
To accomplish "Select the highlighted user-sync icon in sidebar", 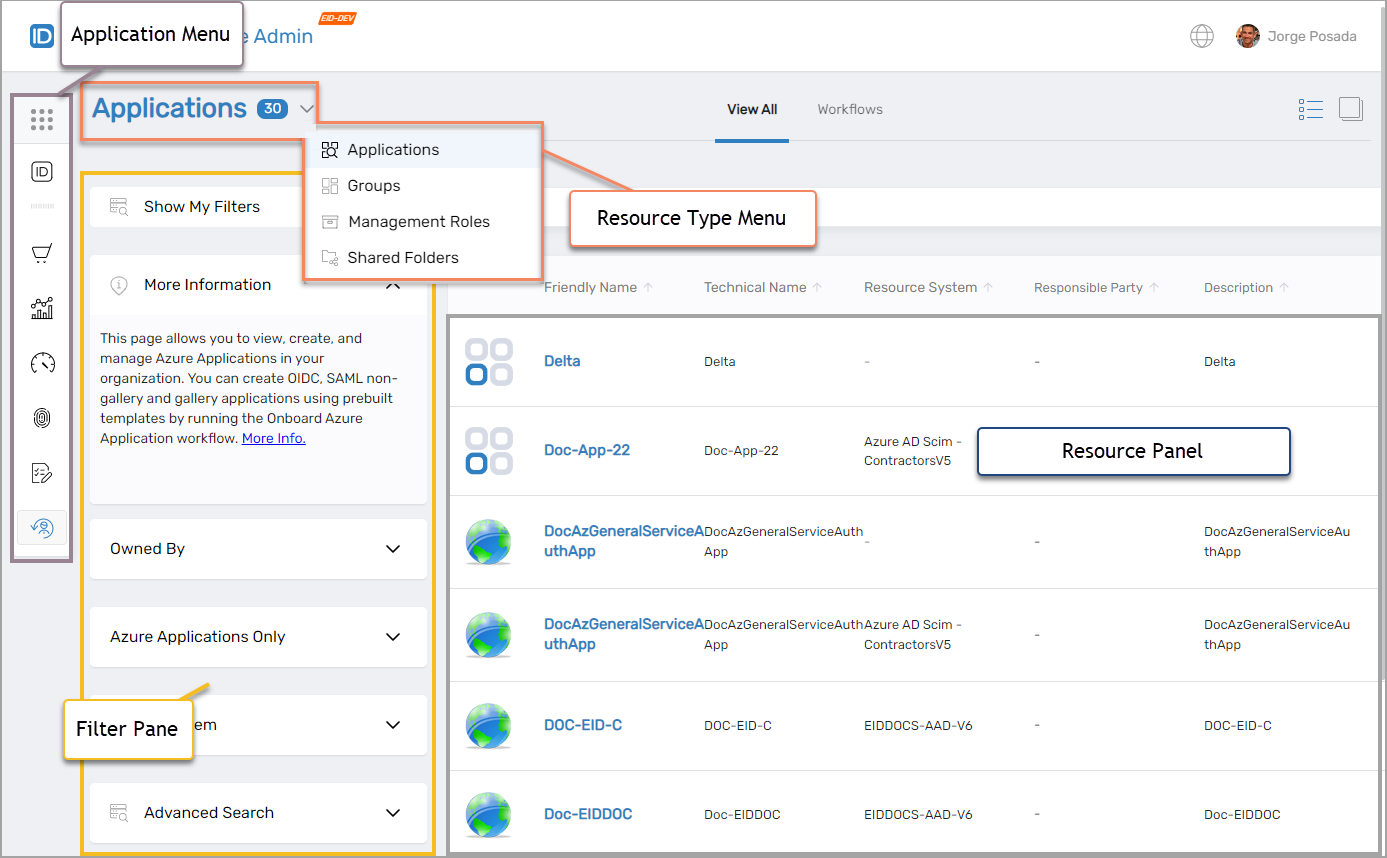I will (41, 527).
